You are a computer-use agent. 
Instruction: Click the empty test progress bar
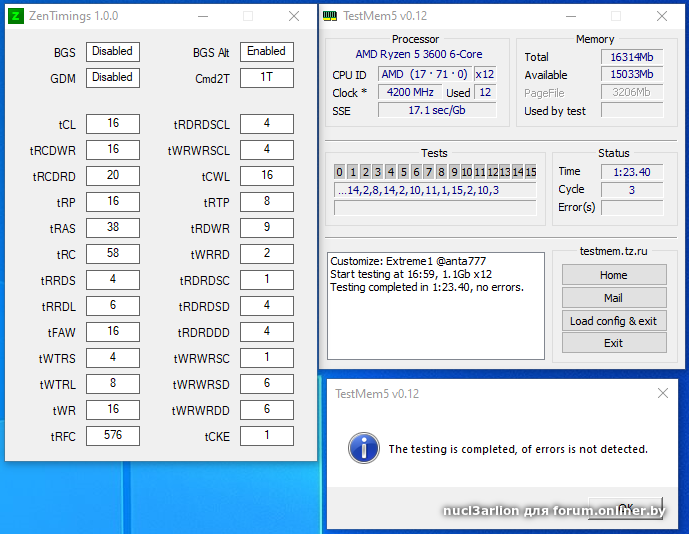[435, 208]
